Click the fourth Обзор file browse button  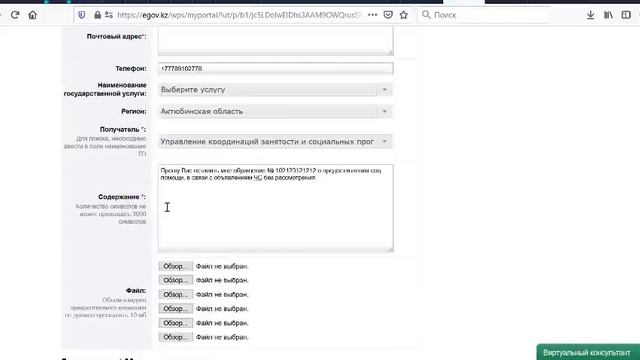176,309
